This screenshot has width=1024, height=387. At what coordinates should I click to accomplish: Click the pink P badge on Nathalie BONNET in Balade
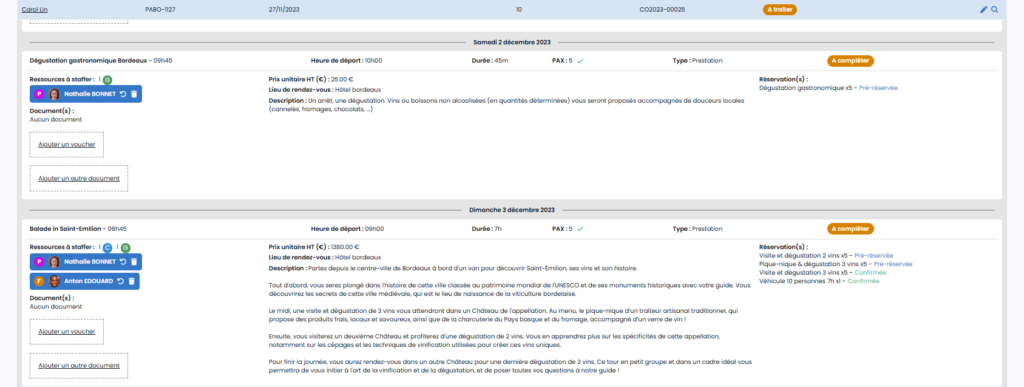pyautogui.click(x=39, y=262)
